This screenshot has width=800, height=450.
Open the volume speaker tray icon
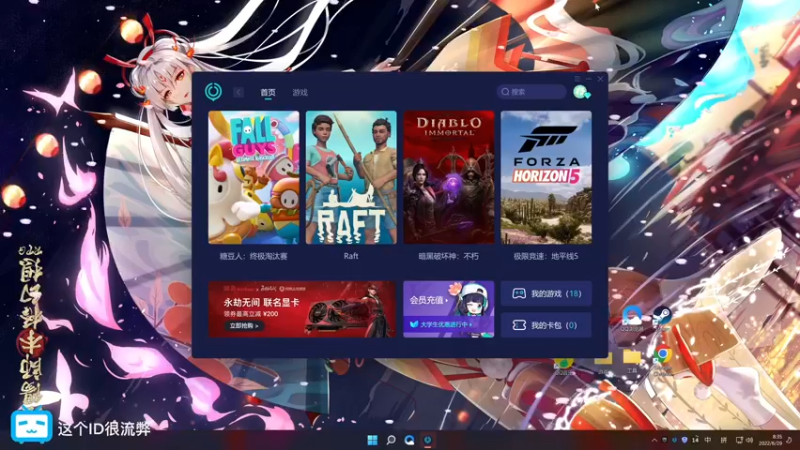coord(749,440)
